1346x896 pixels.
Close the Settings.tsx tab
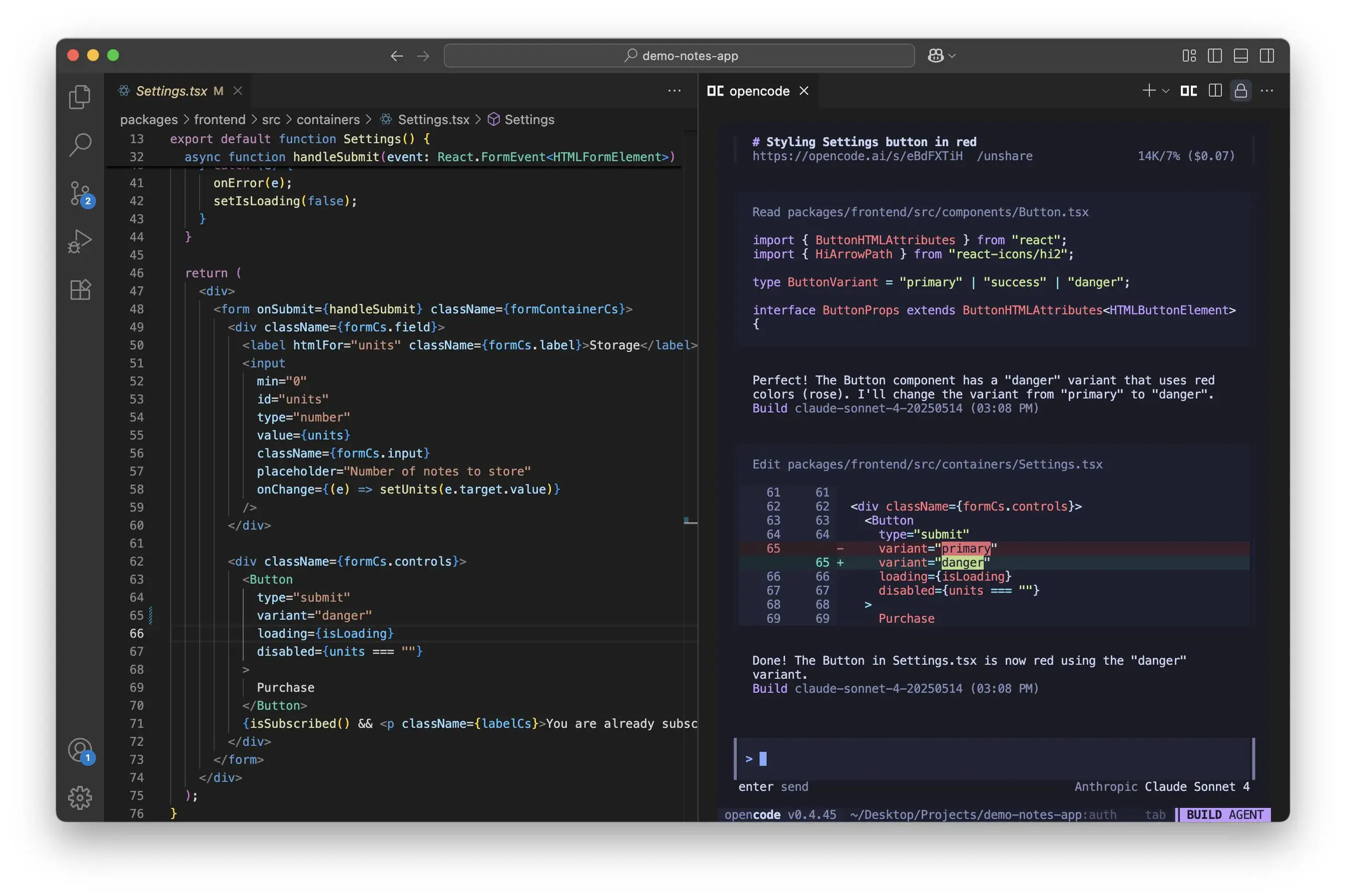pyautogui.click(x=238, y=91)
